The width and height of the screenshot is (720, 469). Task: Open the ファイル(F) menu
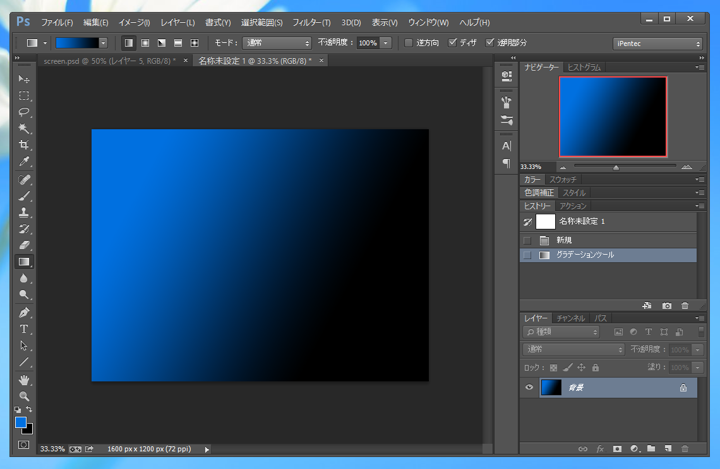(57, 22)
